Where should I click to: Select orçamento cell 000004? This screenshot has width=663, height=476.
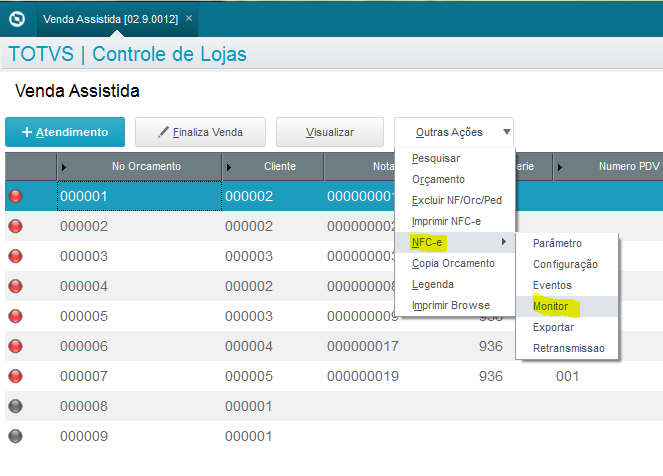[x=139, y=286]
